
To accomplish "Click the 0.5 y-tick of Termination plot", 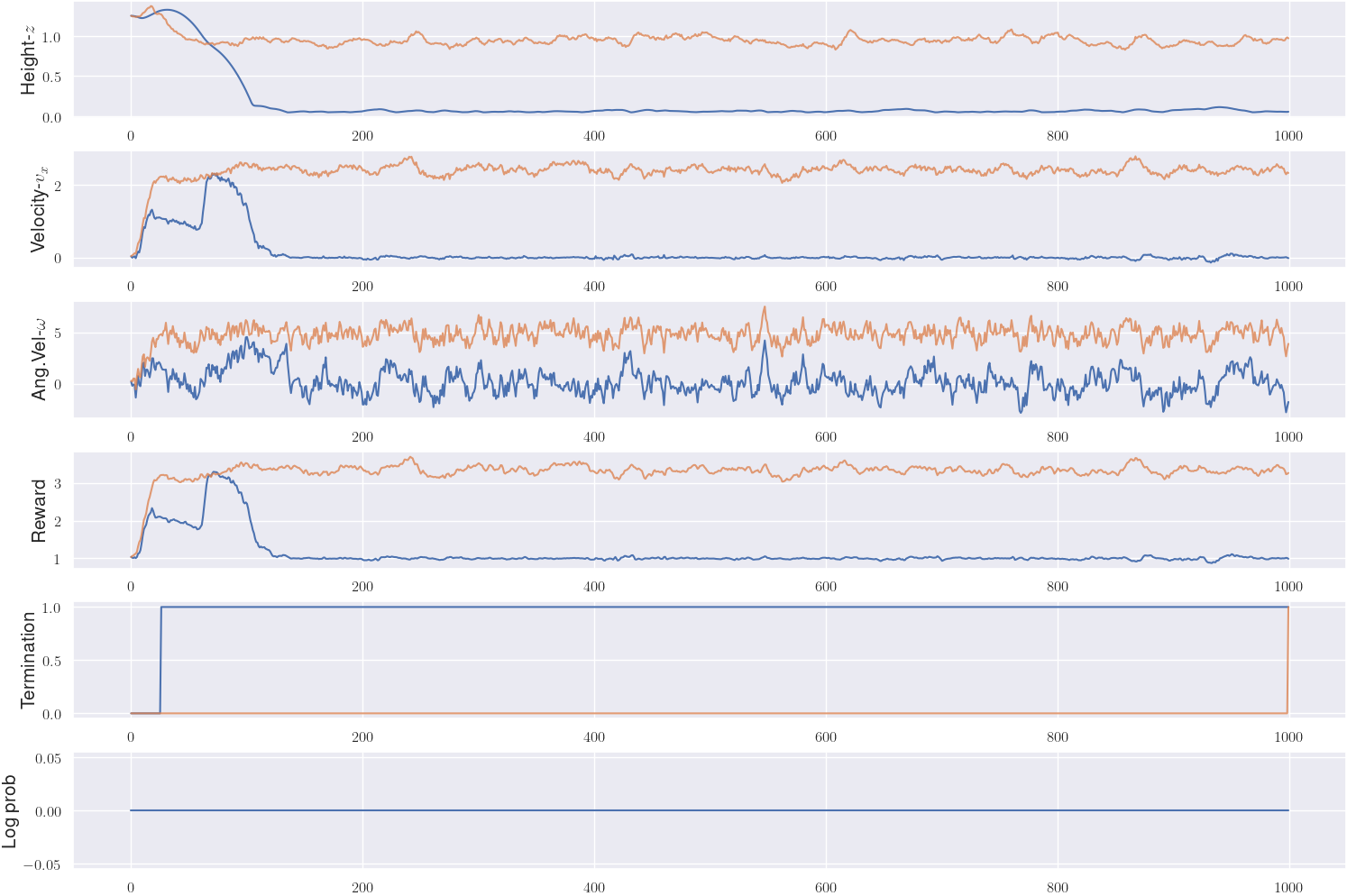I will 51,661.
